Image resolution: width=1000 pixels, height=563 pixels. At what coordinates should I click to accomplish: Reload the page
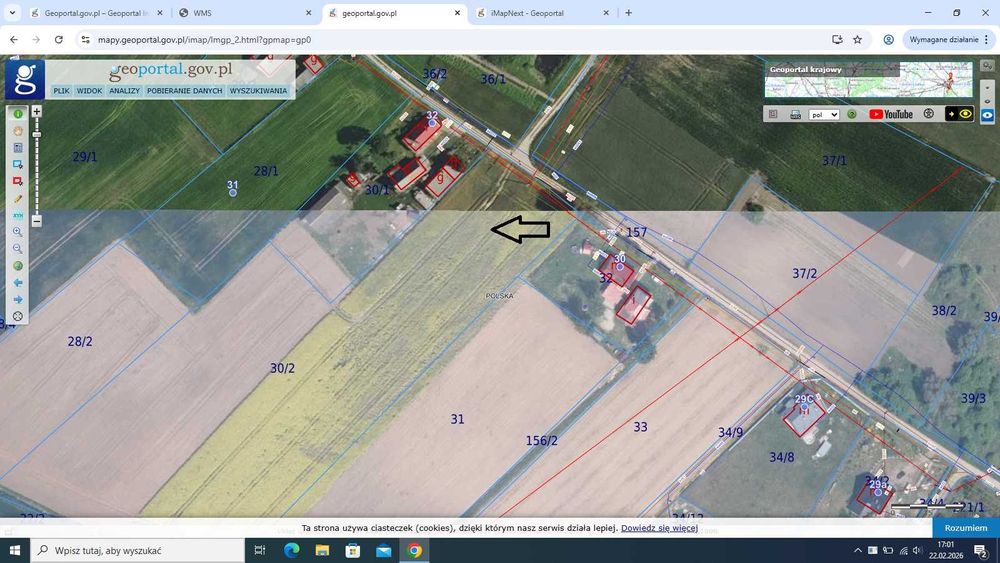[59, 40]
